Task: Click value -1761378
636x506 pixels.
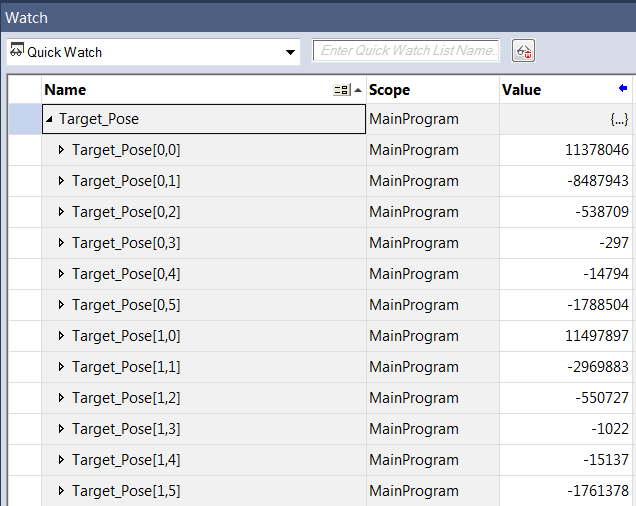Action: point(598,491)
